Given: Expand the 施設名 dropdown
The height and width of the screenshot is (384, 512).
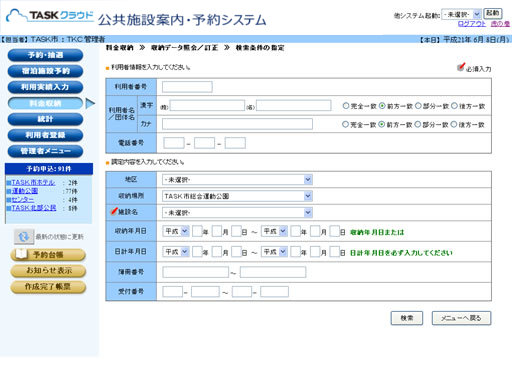Looking at the screenshot, I should tap(237, 212).
